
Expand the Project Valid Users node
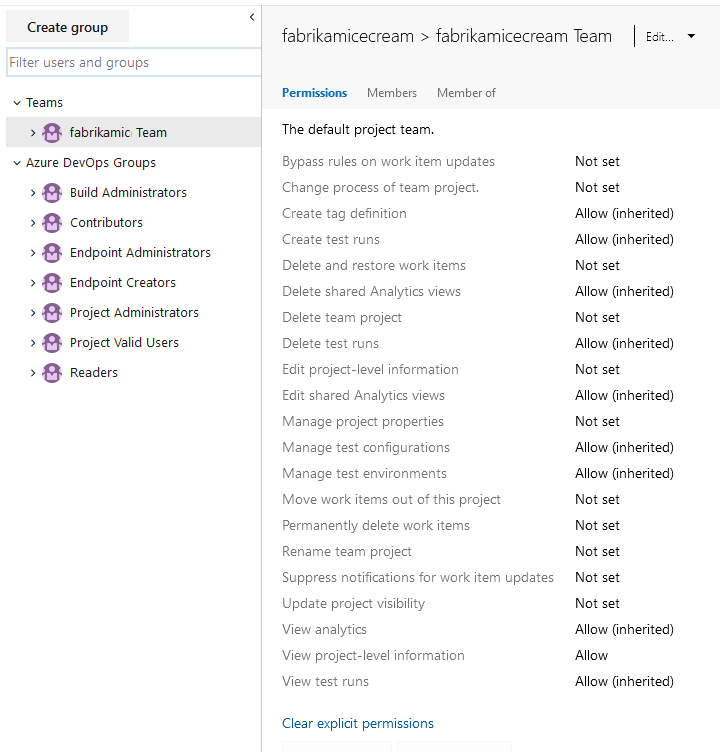point(33,343)
